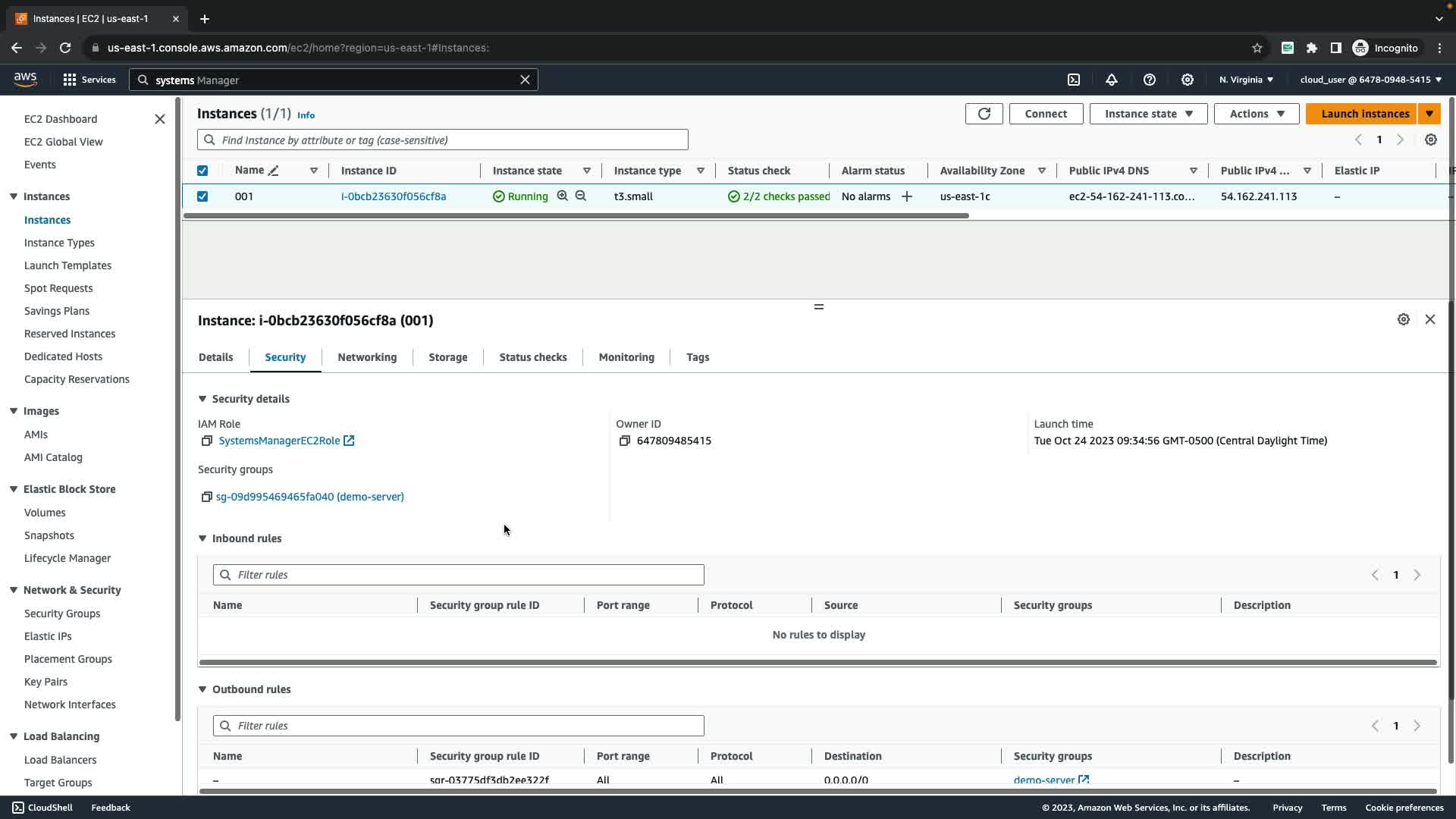Click the zoom-in icon next to Running

point(563,196)
